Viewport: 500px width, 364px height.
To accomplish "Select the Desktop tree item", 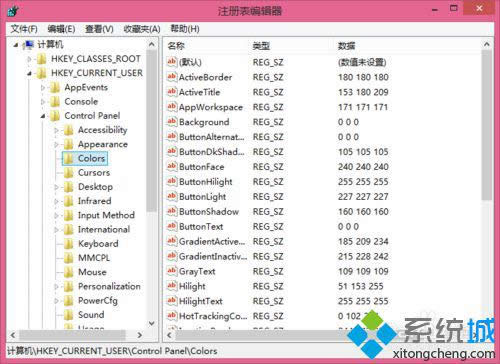I will (95, 187).
